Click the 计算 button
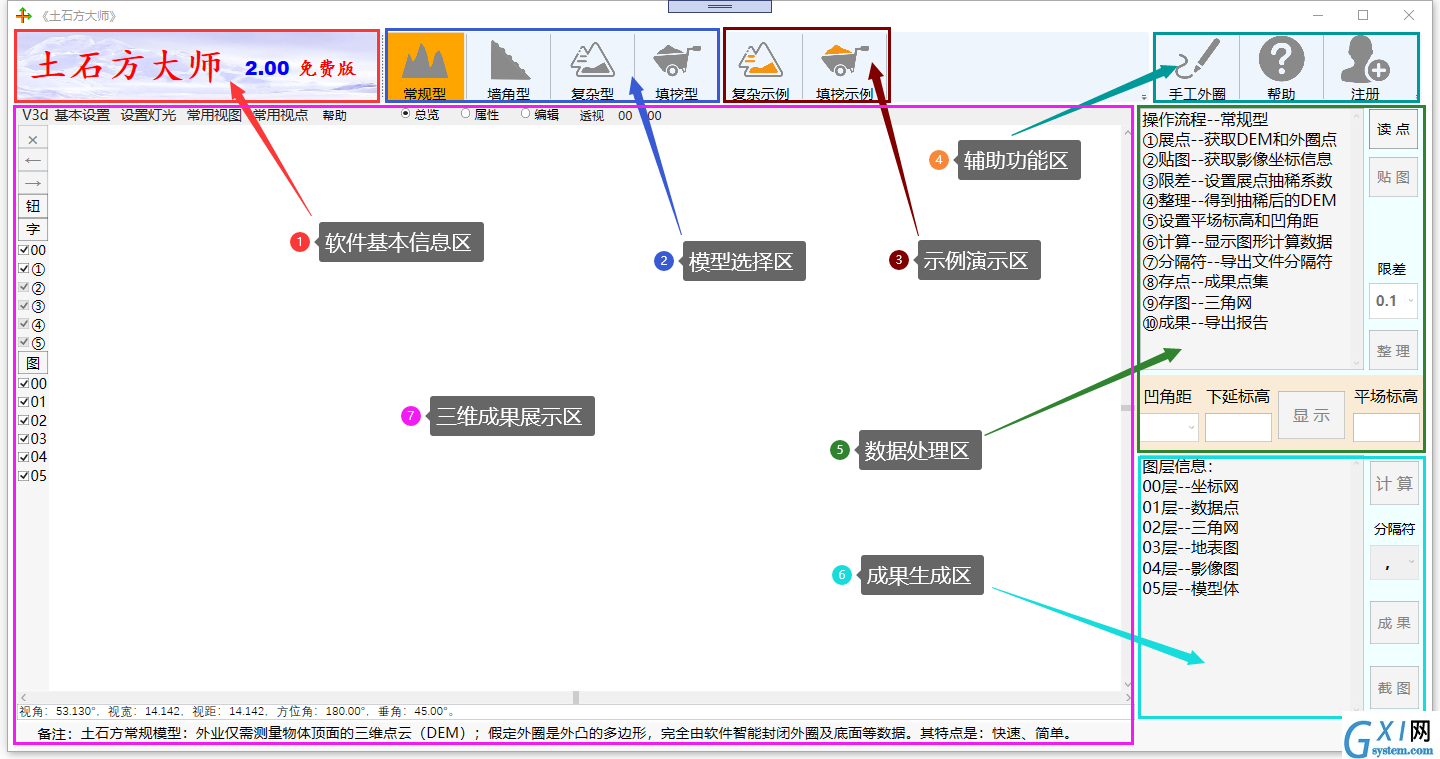 coord(1394,484)
